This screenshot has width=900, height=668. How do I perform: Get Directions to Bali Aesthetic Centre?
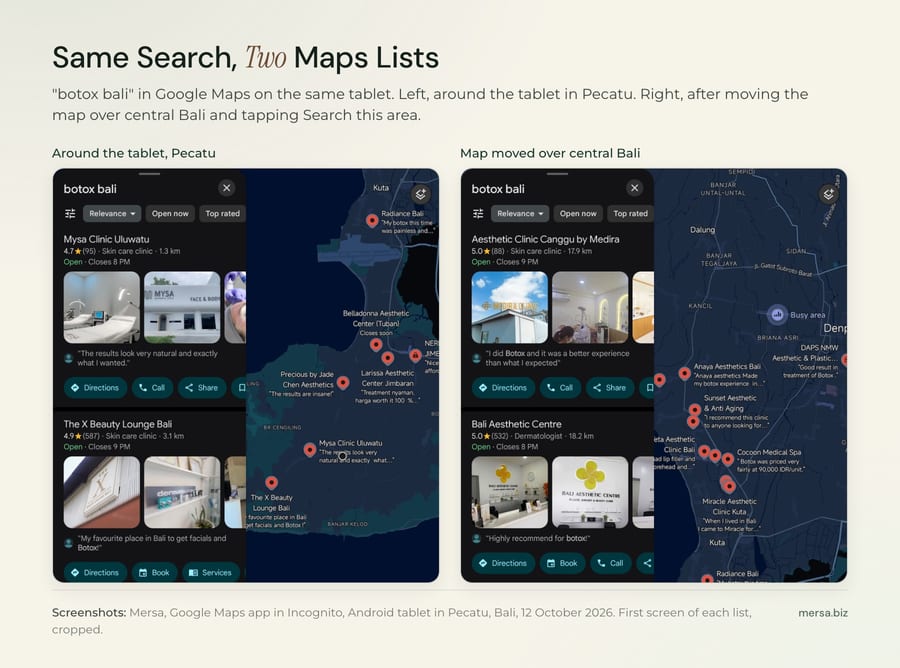[x=503, y=563]
